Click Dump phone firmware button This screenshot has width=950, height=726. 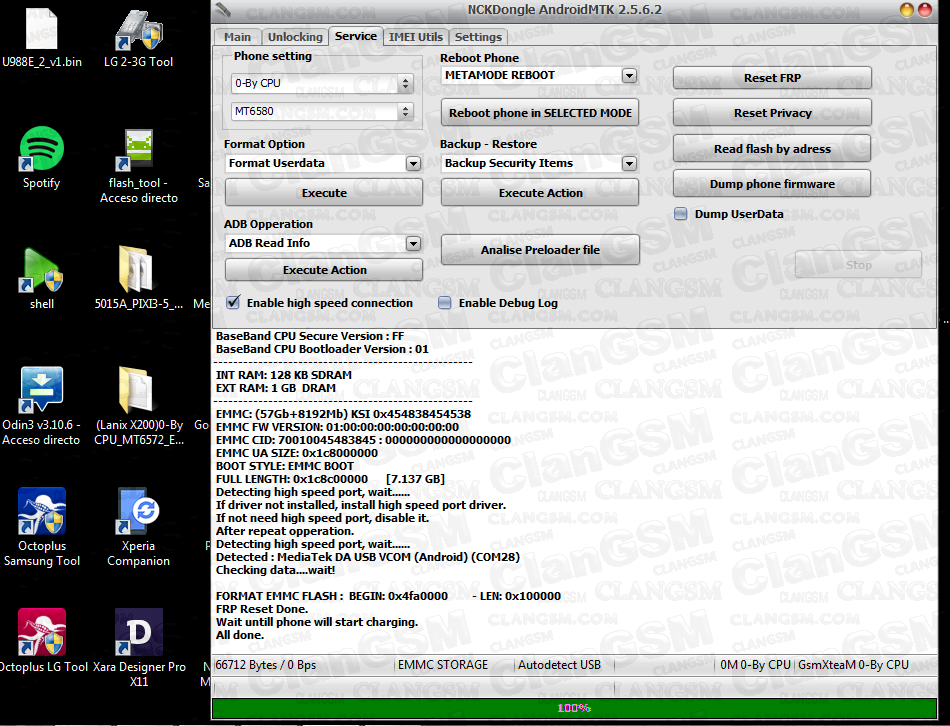pos(772,184)
